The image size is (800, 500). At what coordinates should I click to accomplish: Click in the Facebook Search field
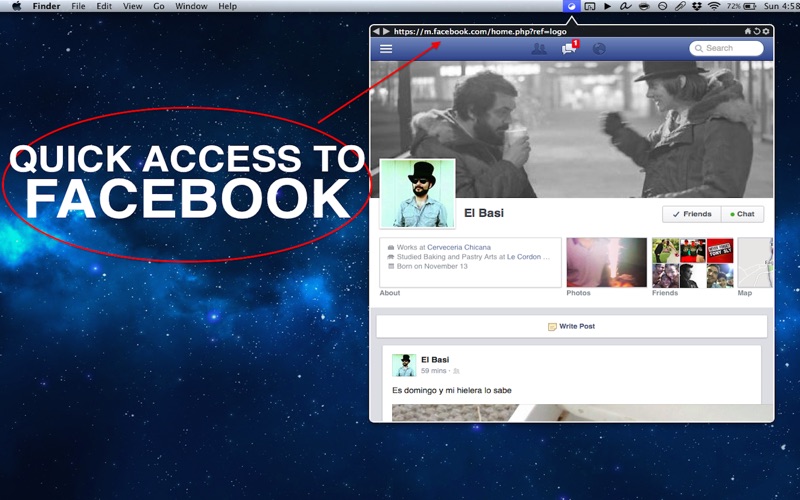pyautogui.click(x=727, y=48)
